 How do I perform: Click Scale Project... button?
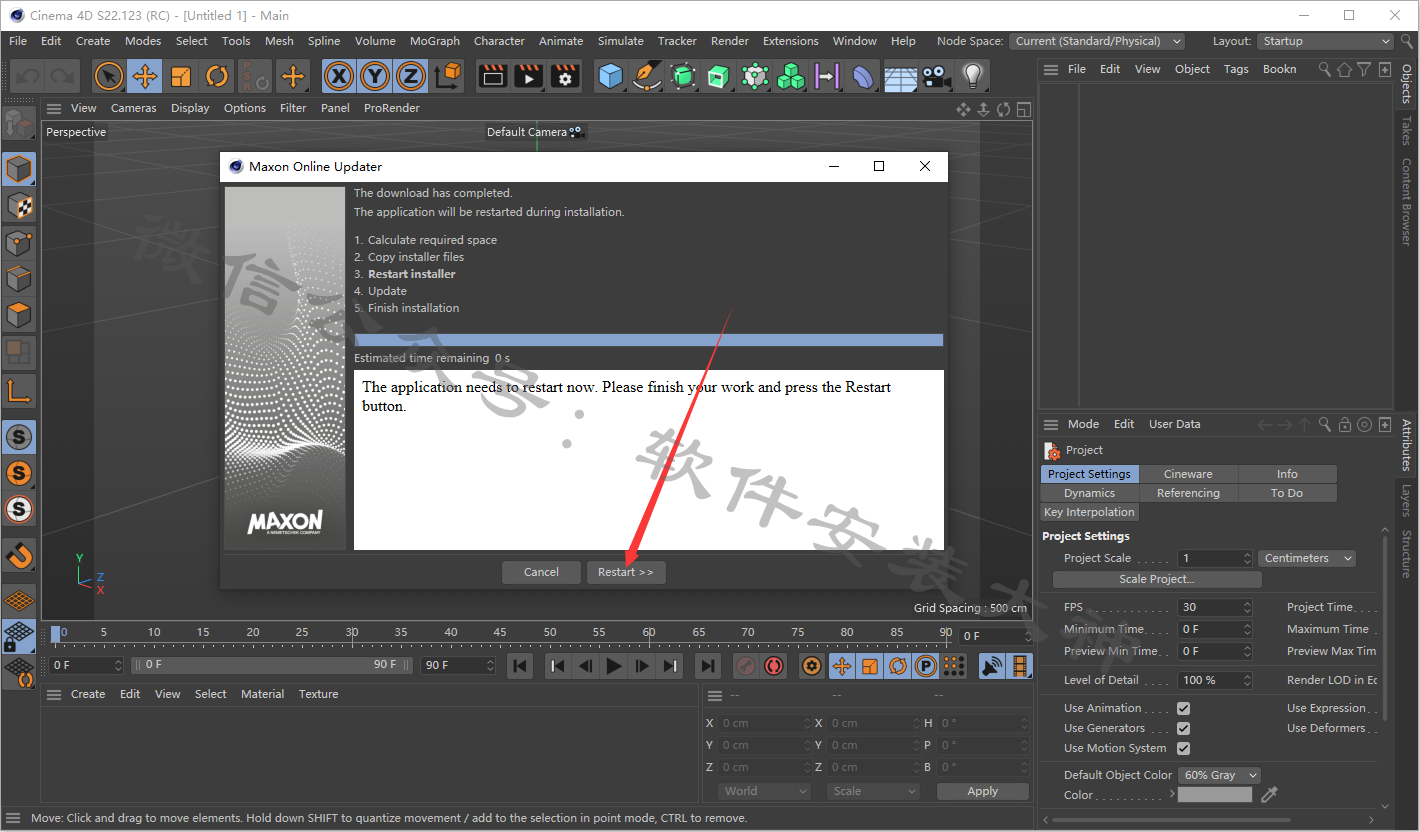pyautogui.click(x=1157, y=579)
